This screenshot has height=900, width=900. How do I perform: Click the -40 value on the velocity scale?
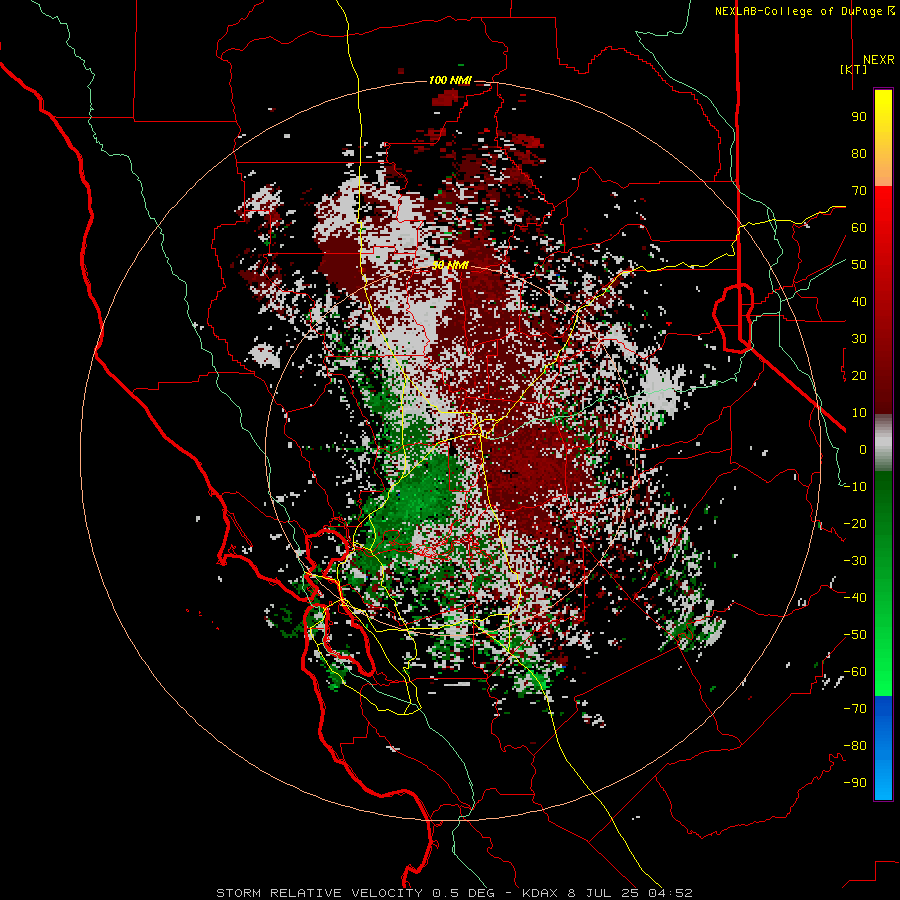(855, 598)
